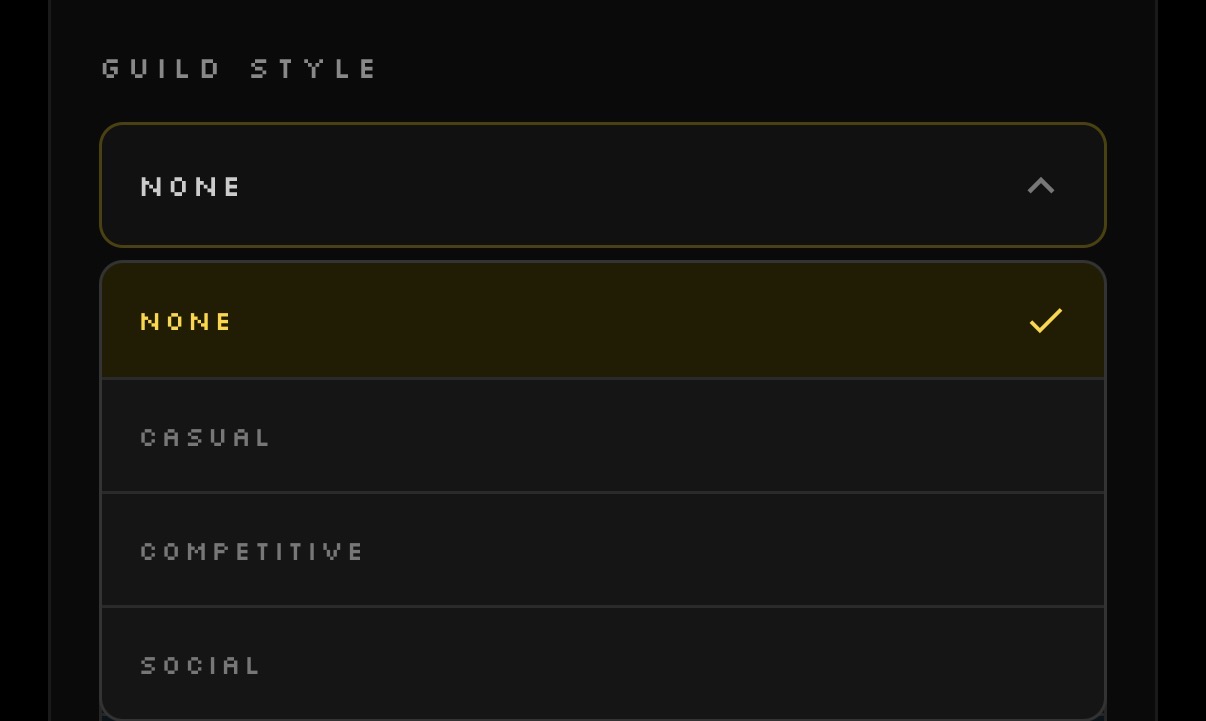Click the yellow NONE text in the options list
This screenshot has height=721, width=1206.
(x=186, y=321)
